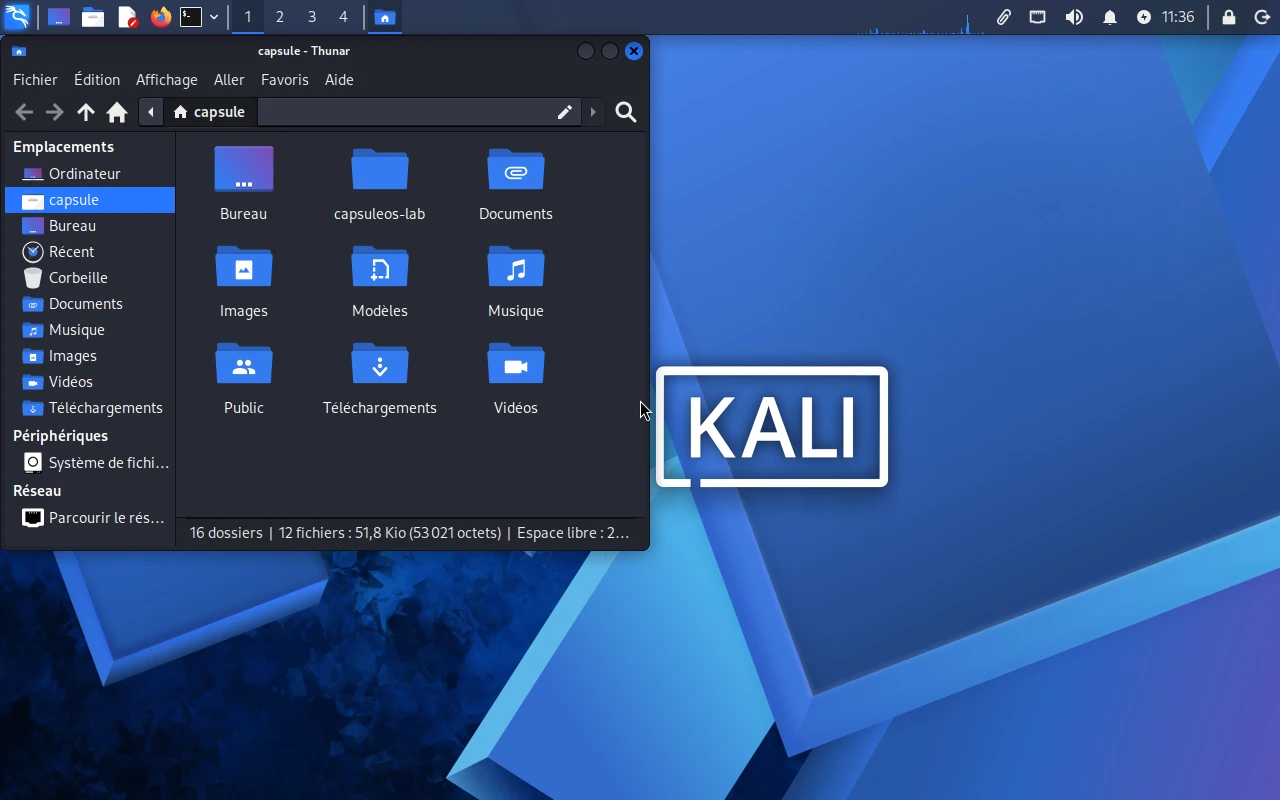Launch the terminal emulator from the panel
Screen dimensions: 1280x800
tap(191, 17)
